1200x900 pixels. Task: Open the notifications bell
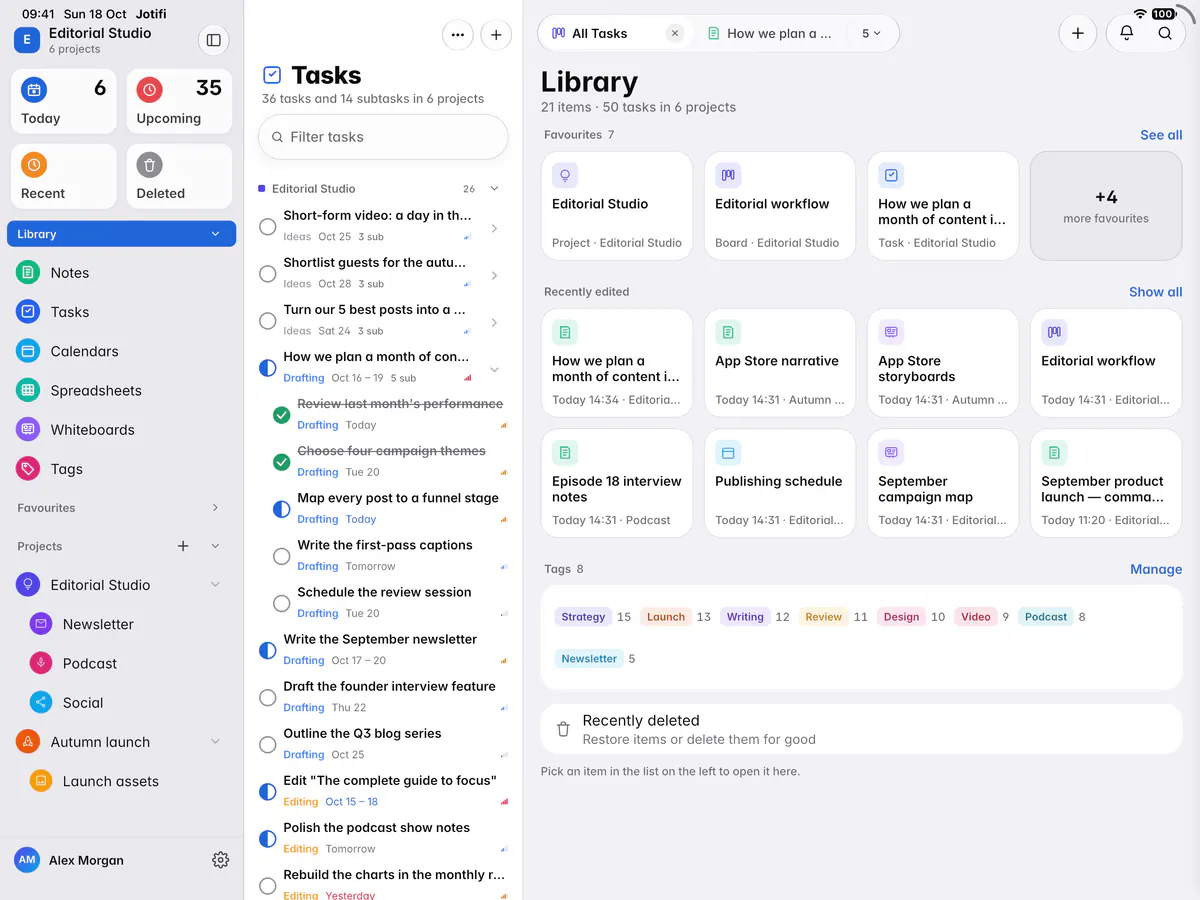pos(1126,33)
